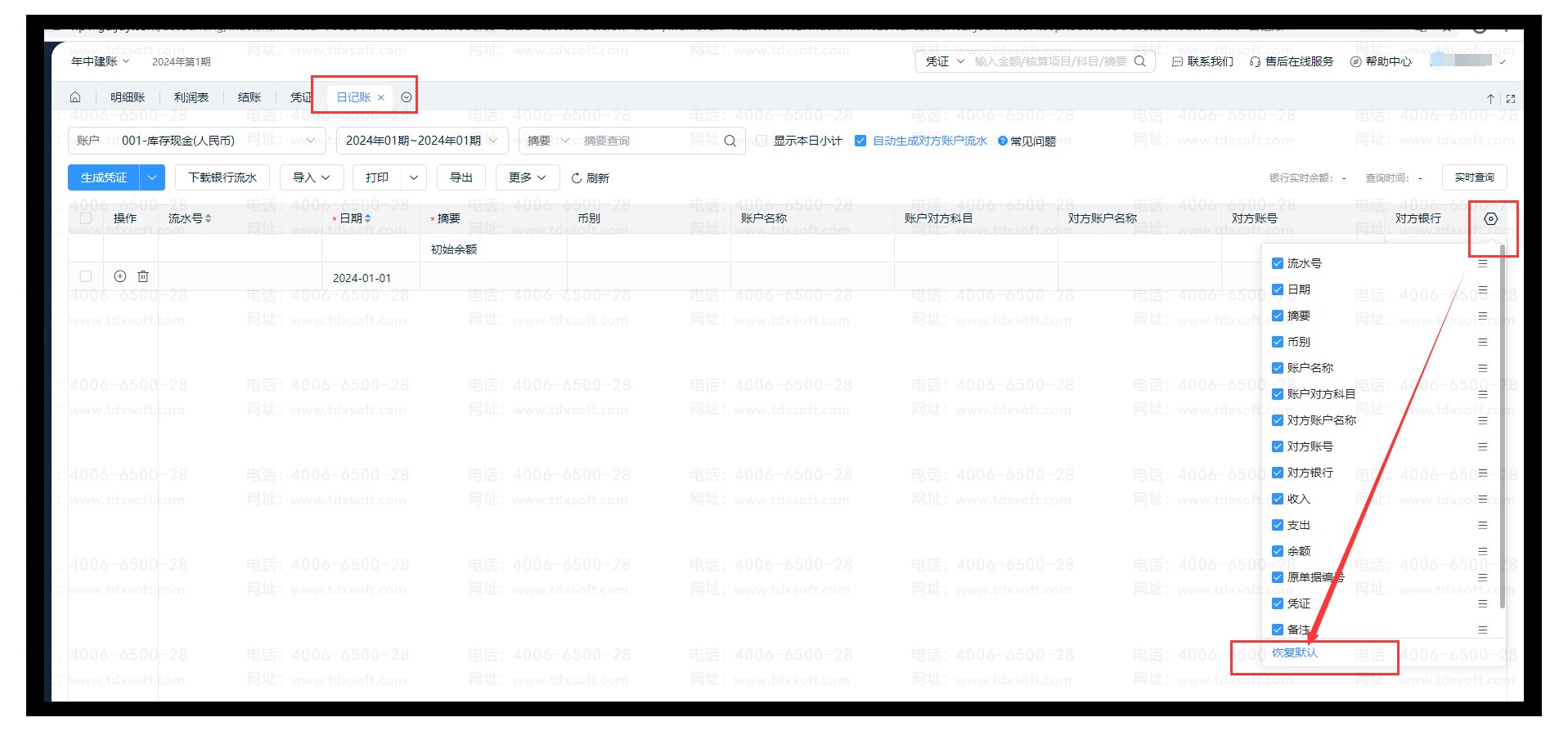The width and height of the screenshot is (1568, 731).
Task: Expand the 更多 dropdown
Action: [527, 177]
